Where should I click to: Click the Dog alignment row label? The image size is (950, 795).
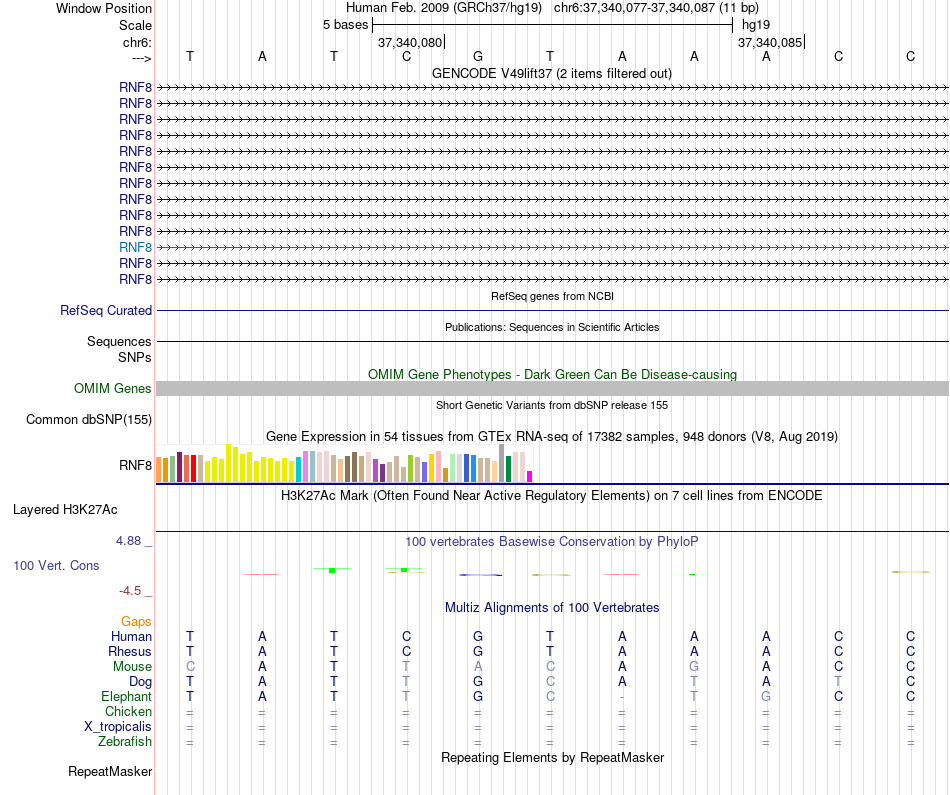(140, 682)
